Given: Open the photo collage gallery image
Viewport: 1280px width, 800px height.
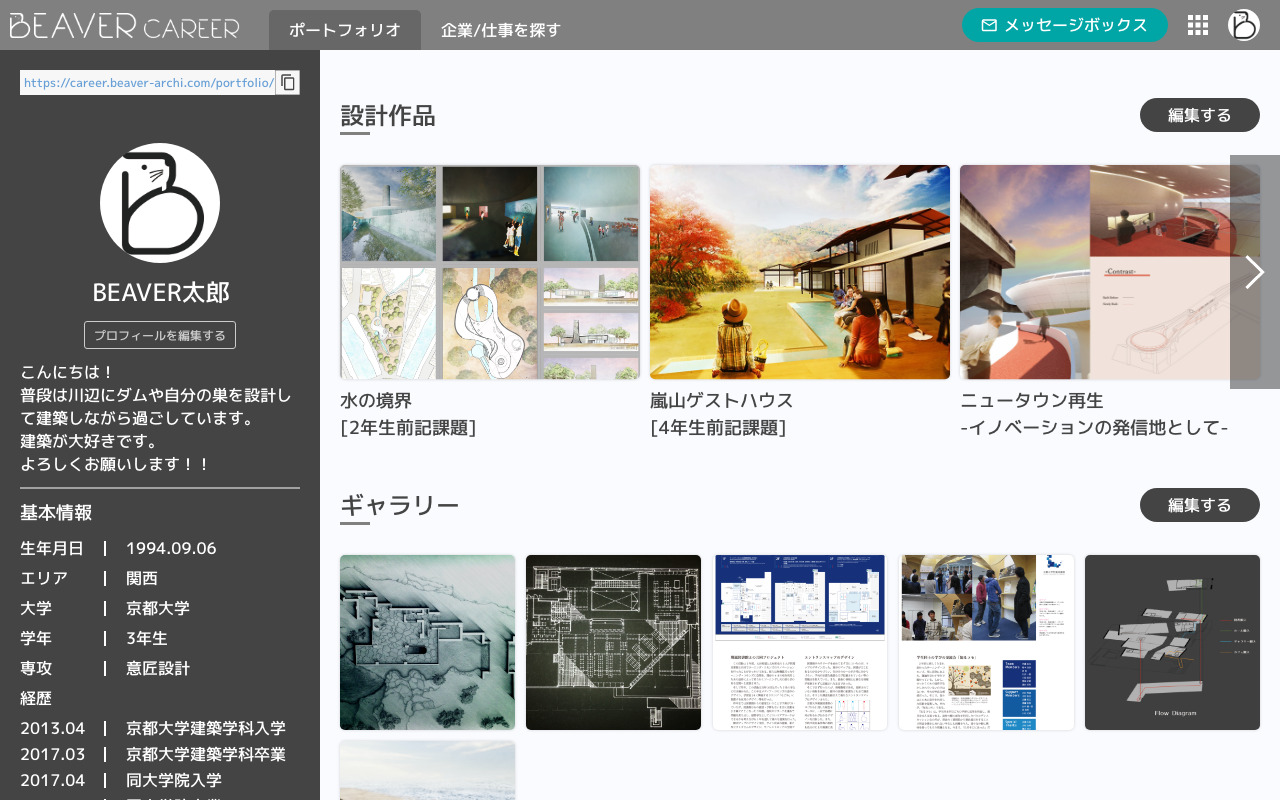Looking at the screenshot, I should tap(986, 642).
